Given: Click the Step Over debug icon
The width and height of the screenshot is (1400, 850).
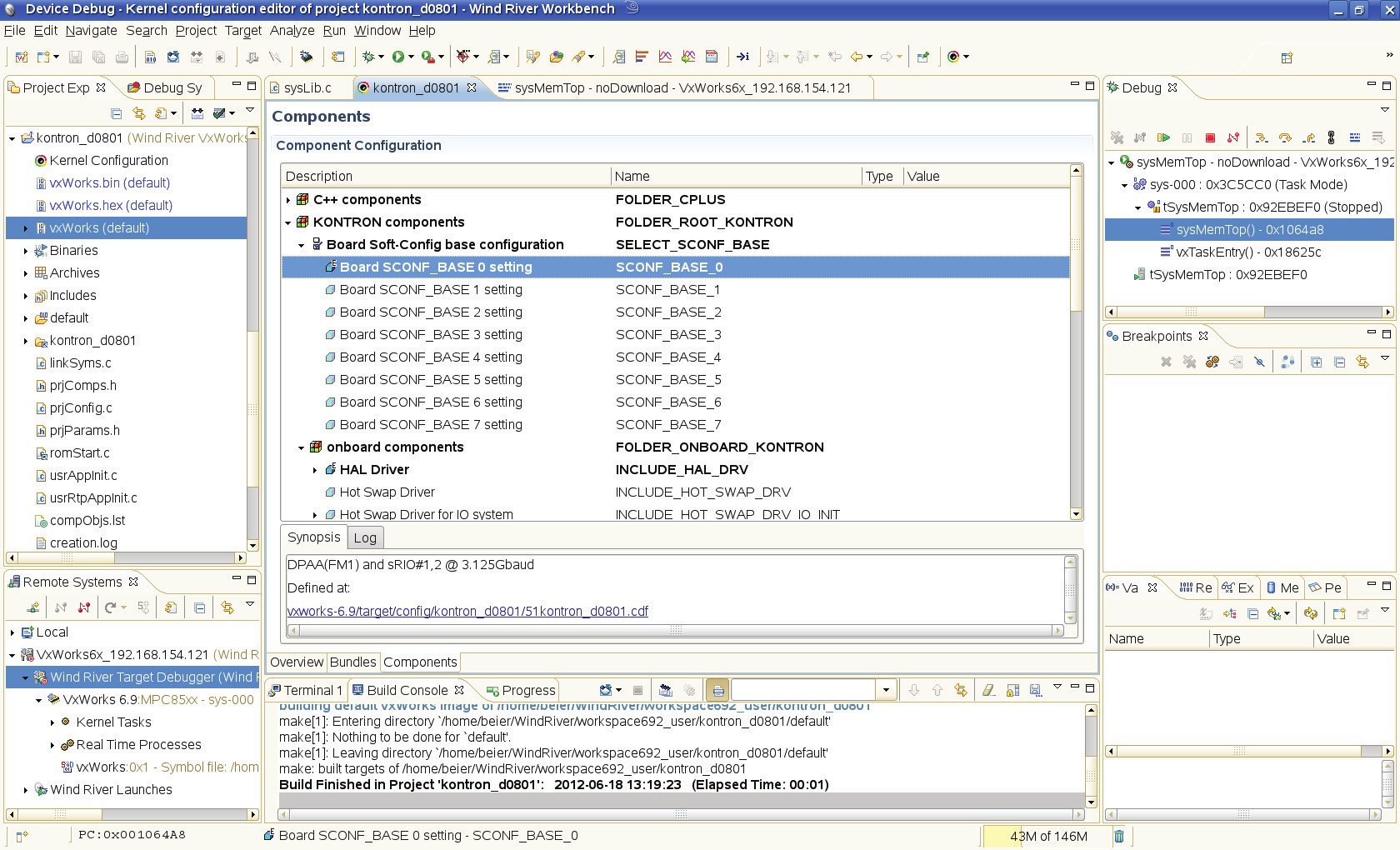Looking at the screenshot, I should [x=1285, y=137].
